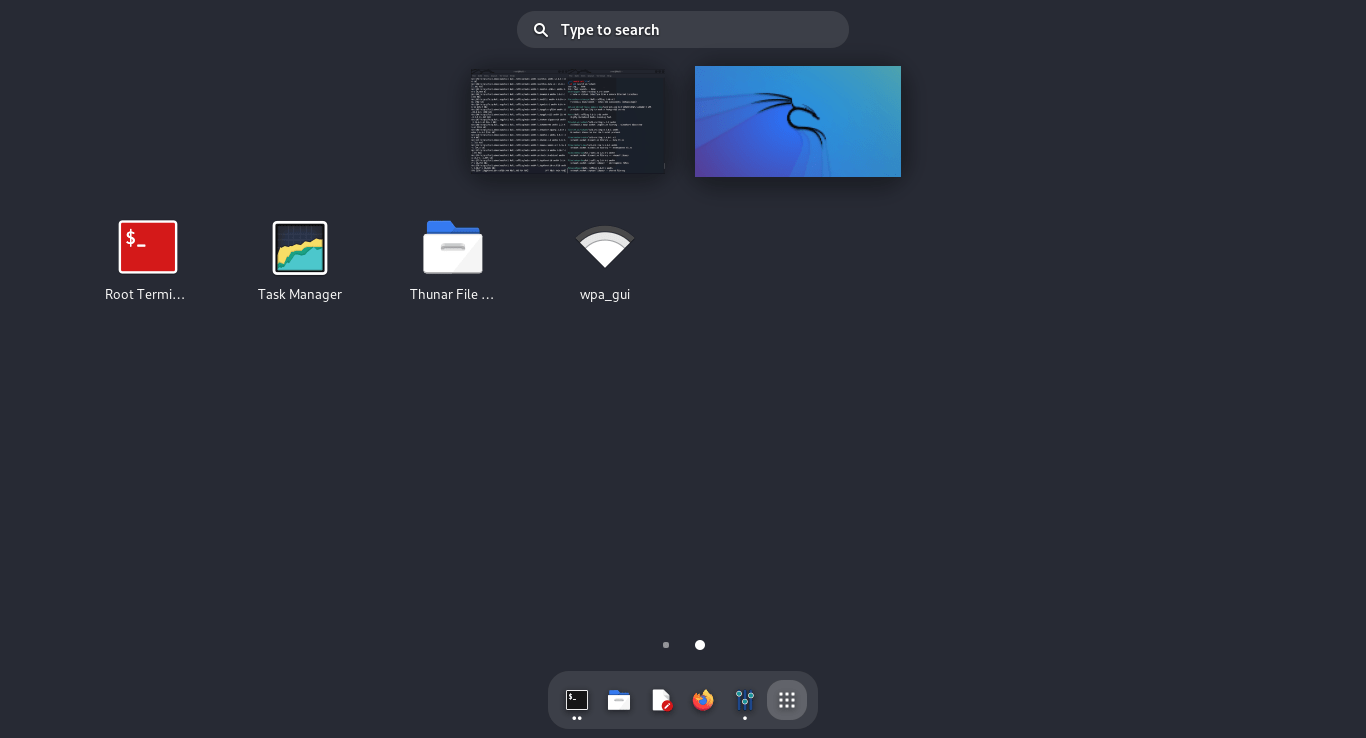Screen dimensions: 1366x738
Task: Click the magnifier icon in search bar
Action: pyautogui.click(x=541, y=30)
